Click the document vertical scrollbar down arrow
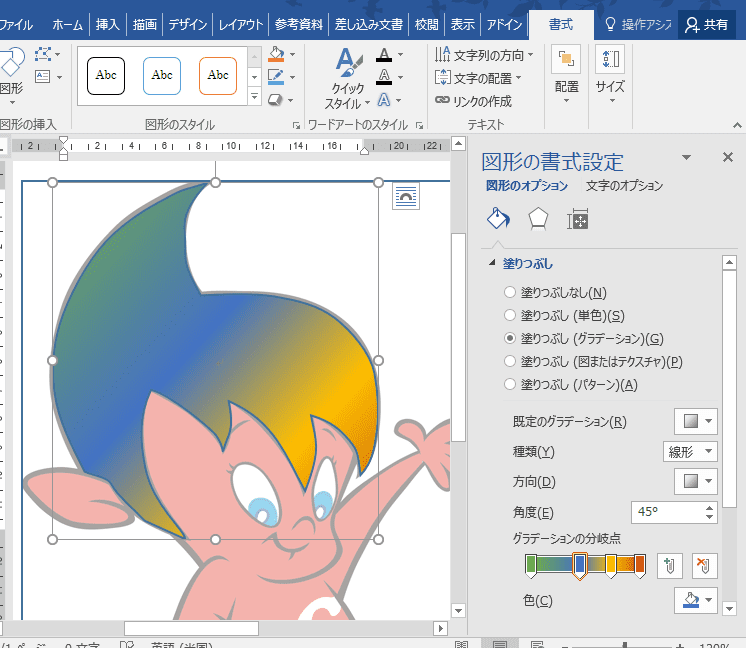The height and width of the screenshot is (648, 746). (x=458, y=610)
